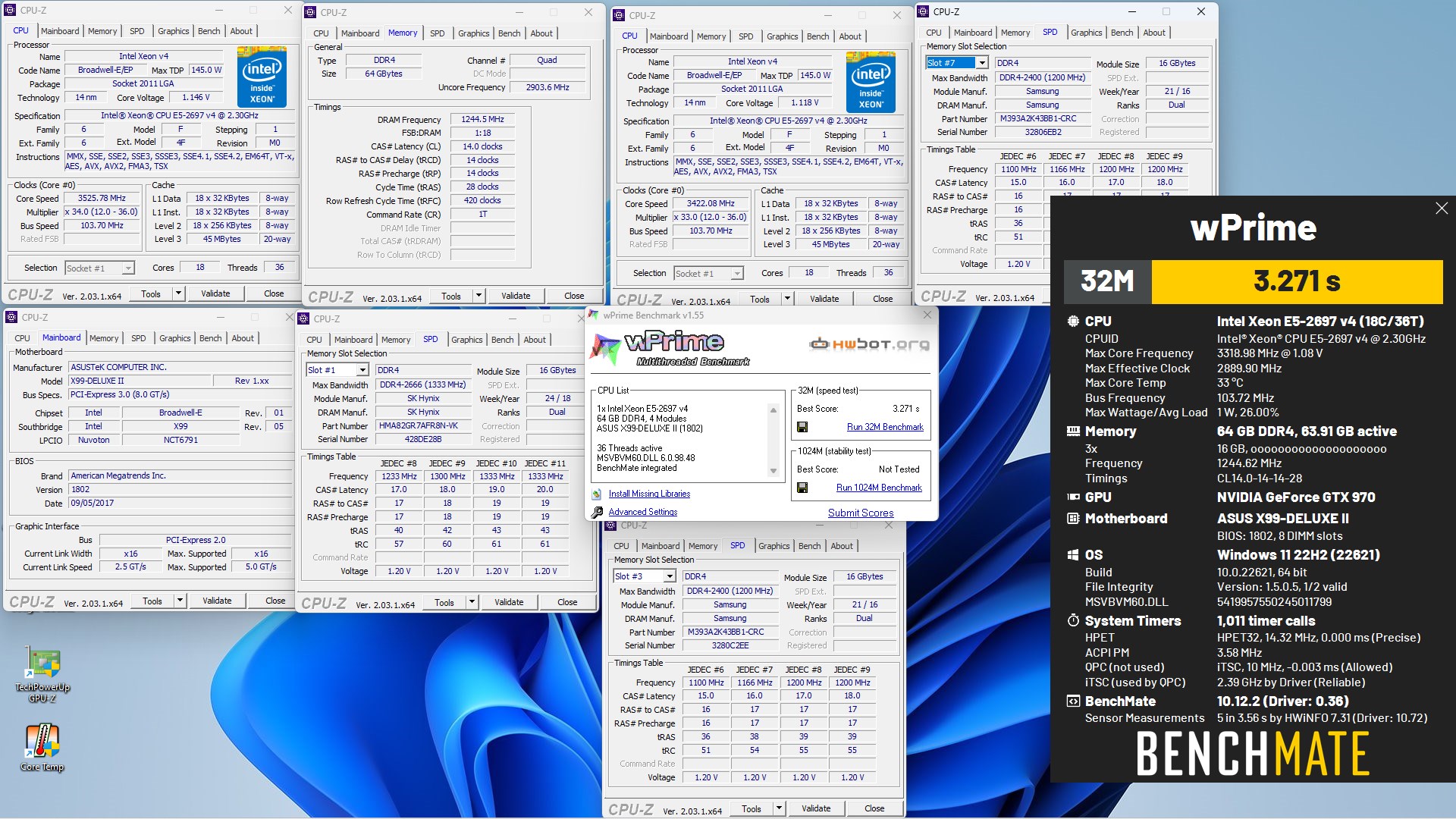Screen dimensions: 1456x819
Task: Click the GPU card icon in BenchMate panel
Action: click(x=1073, y=497)
